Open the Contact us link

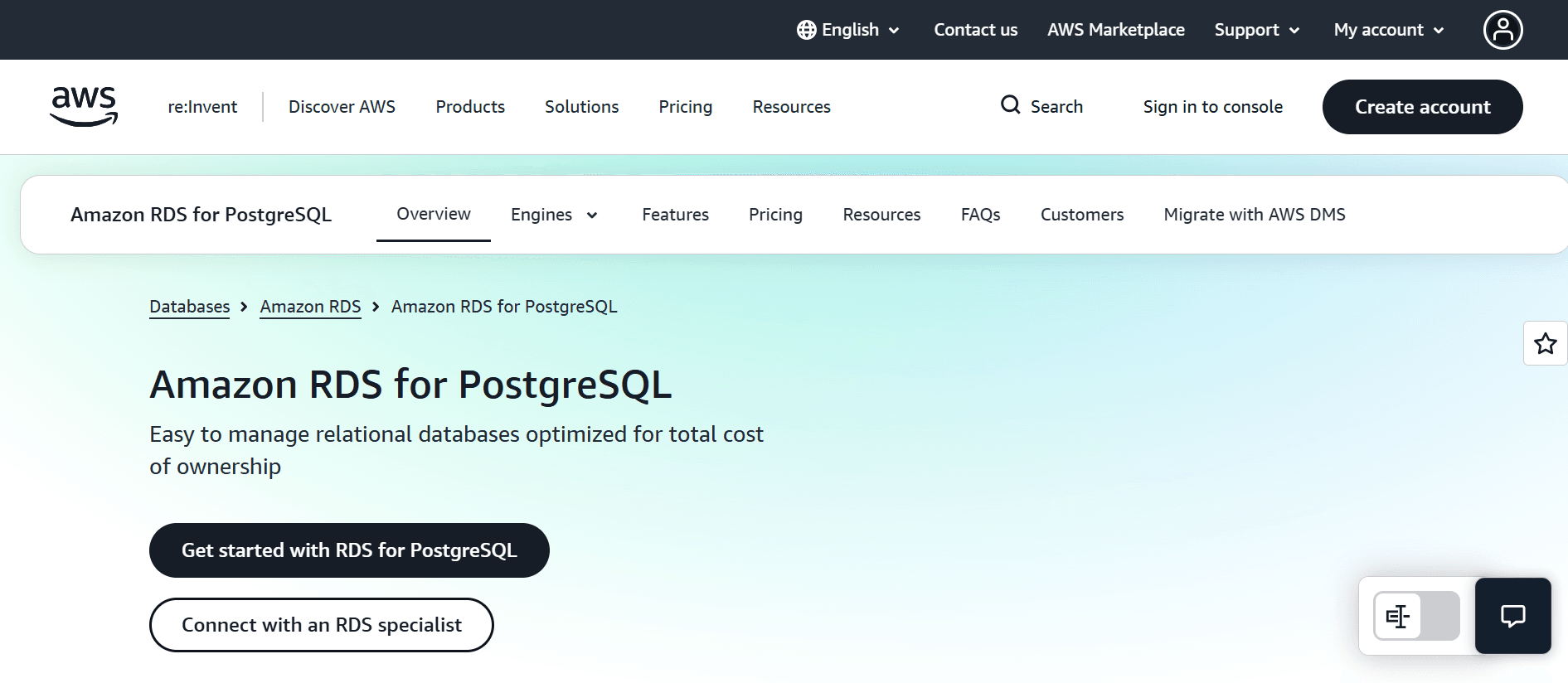tap(975, 30)
